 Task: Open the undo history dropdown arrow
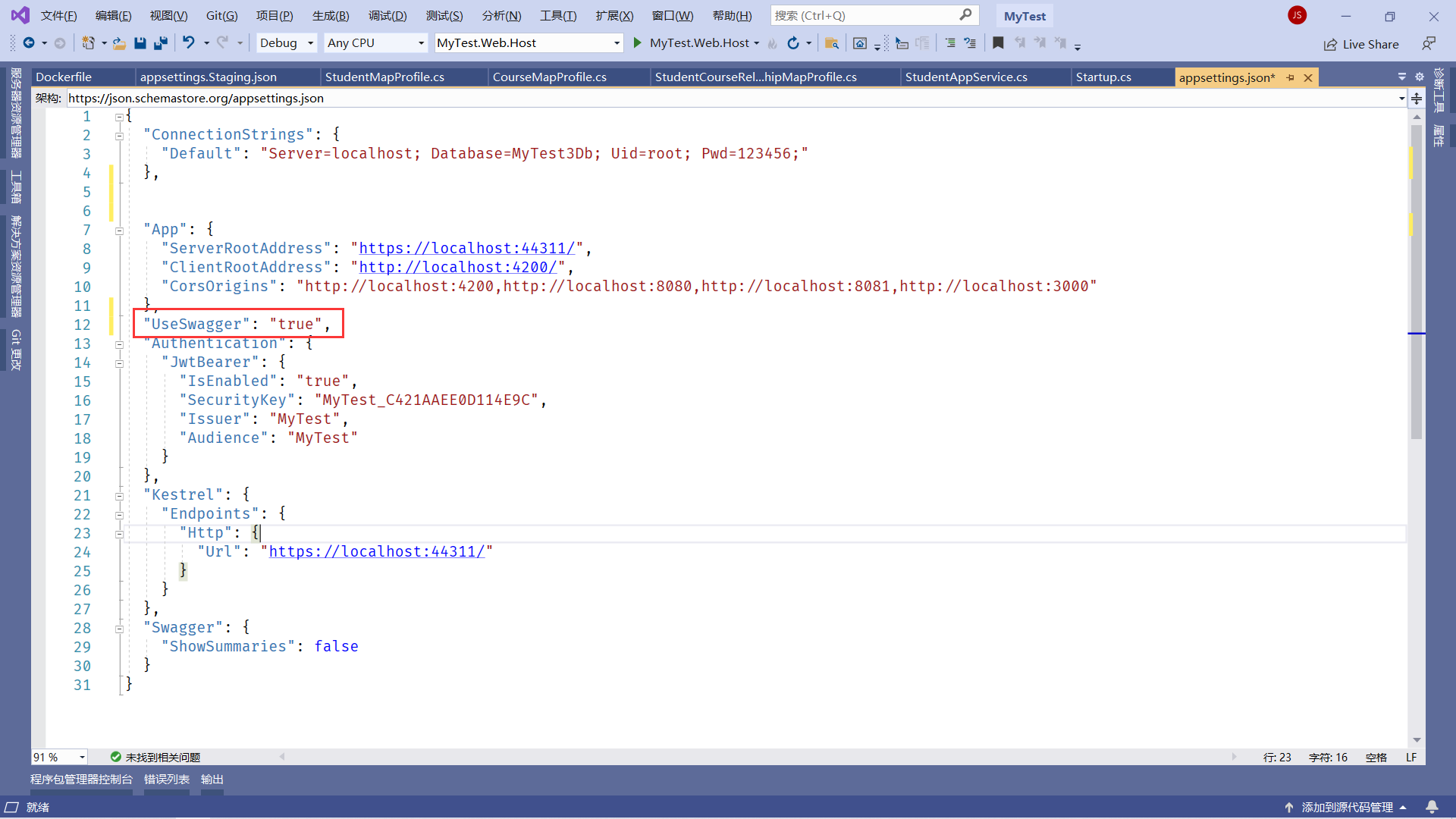click(x=206, y=43)
